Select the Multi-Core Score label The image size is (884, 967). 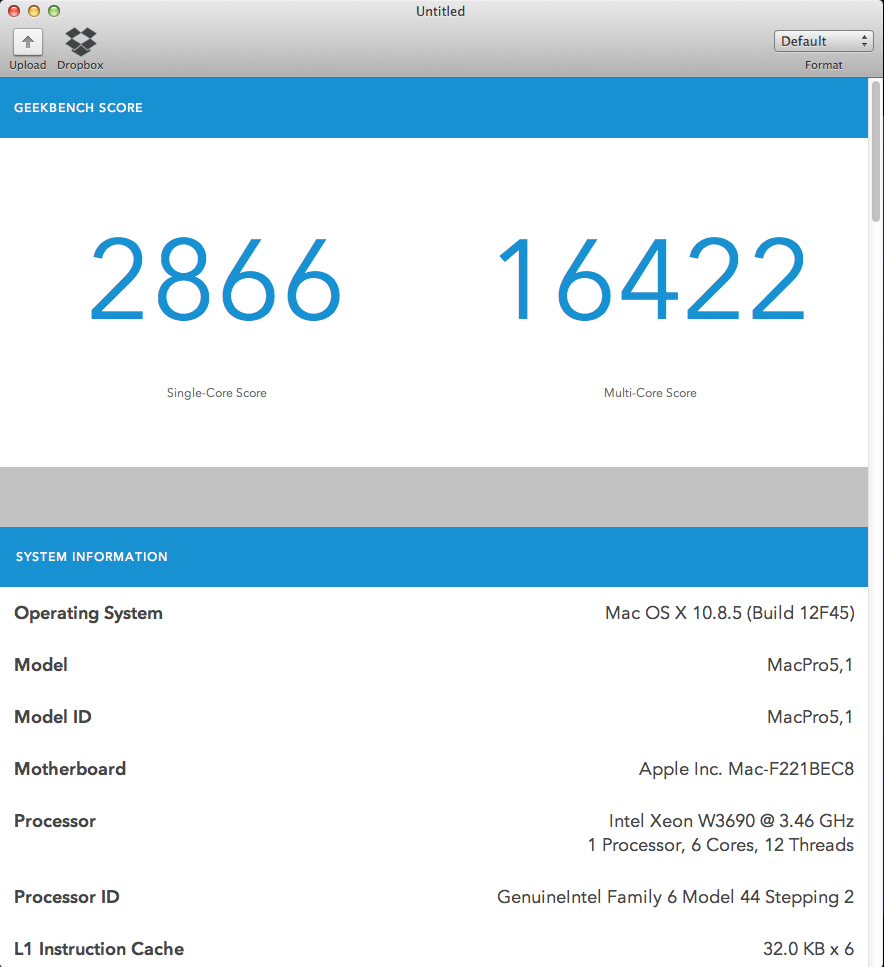coord(650,393)
